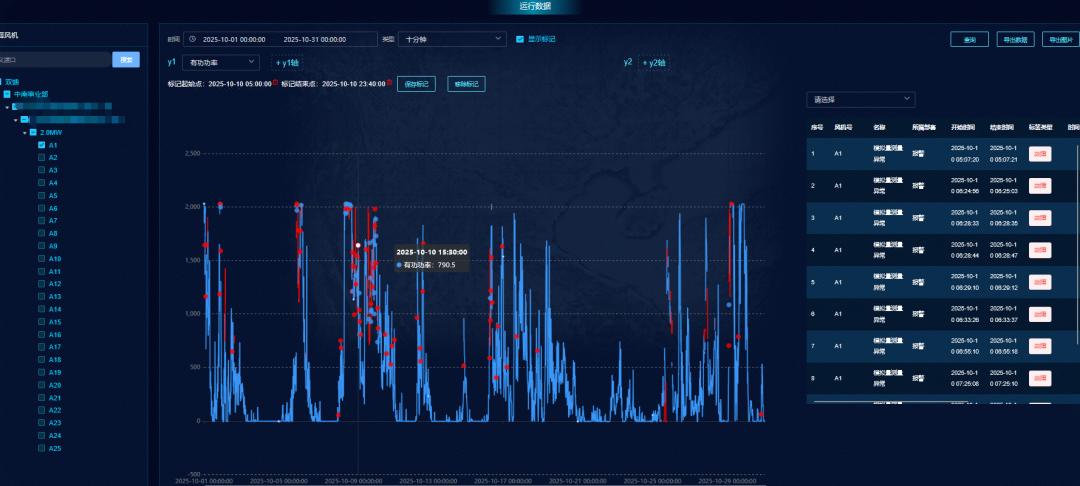Uncheck the A1 turbine checkbox

tap(41, 145)
